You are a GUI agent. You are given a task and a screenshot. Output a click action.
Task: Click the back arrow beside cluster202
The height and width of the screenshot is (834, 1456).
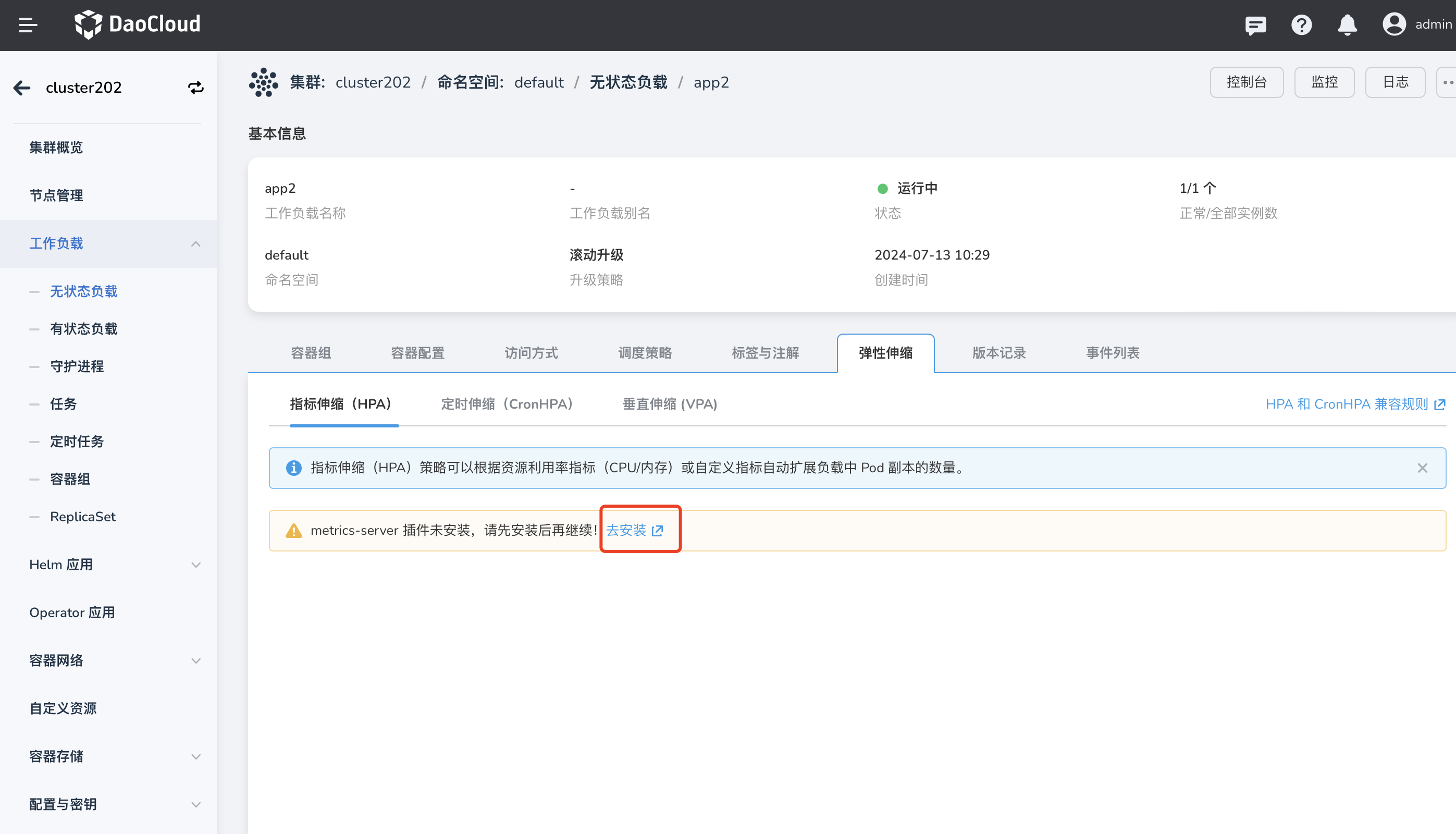pos(22,88)
